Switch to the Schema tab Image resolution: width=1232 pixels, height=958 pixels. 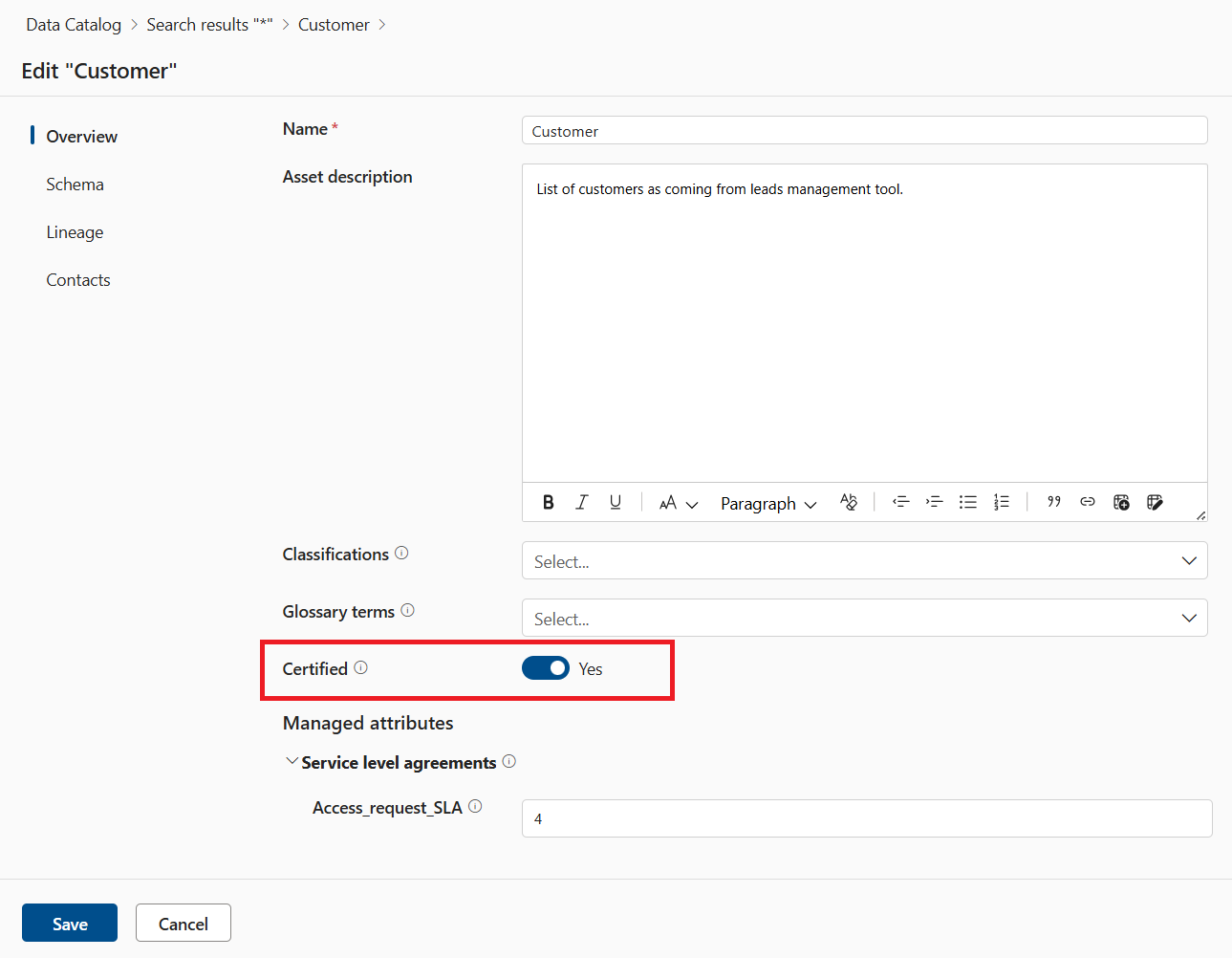75,185
